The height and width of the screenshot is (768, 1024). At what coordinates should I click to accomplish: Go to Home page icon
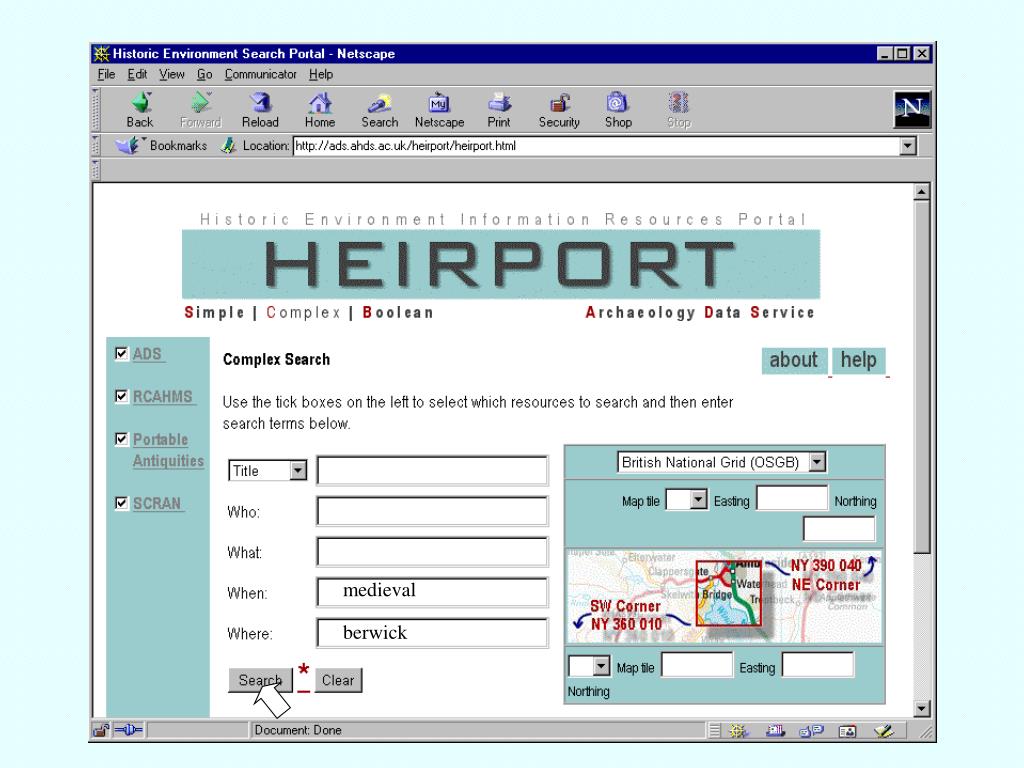click(320, 110)
